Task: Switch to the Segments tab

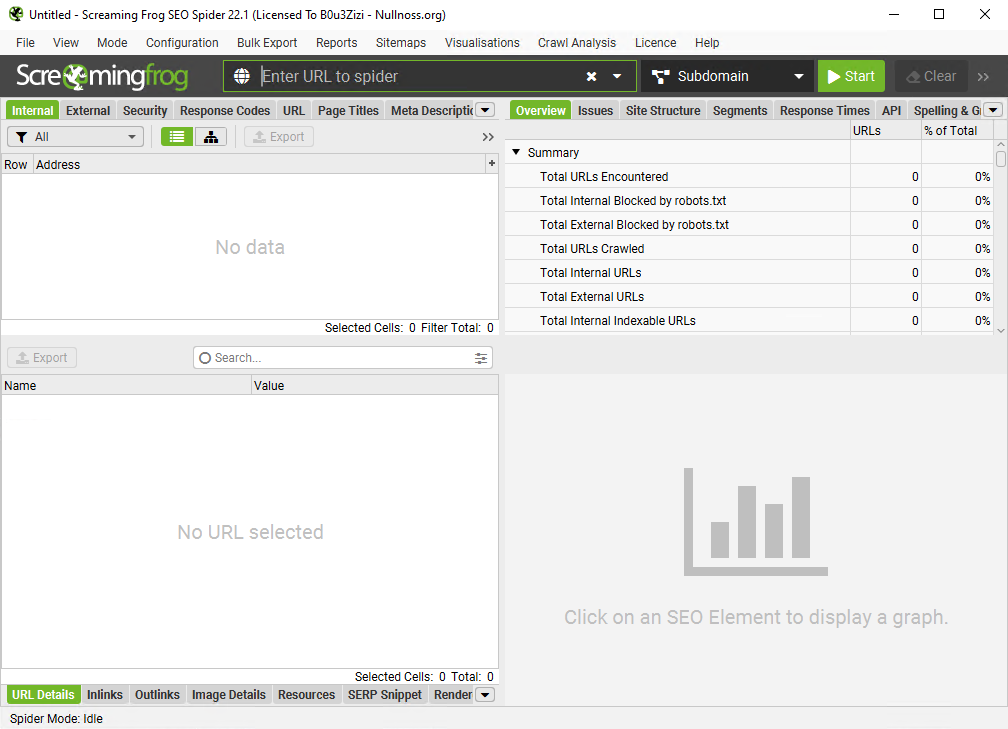Action: pos(740,110)
